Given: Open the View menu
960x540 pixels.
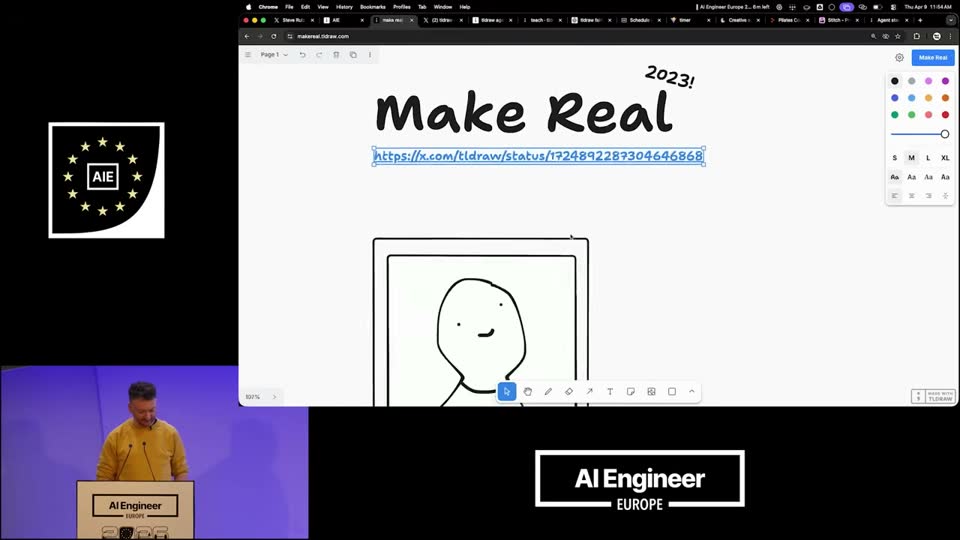Looking at the screenshot, I should [x=323, y=7].
